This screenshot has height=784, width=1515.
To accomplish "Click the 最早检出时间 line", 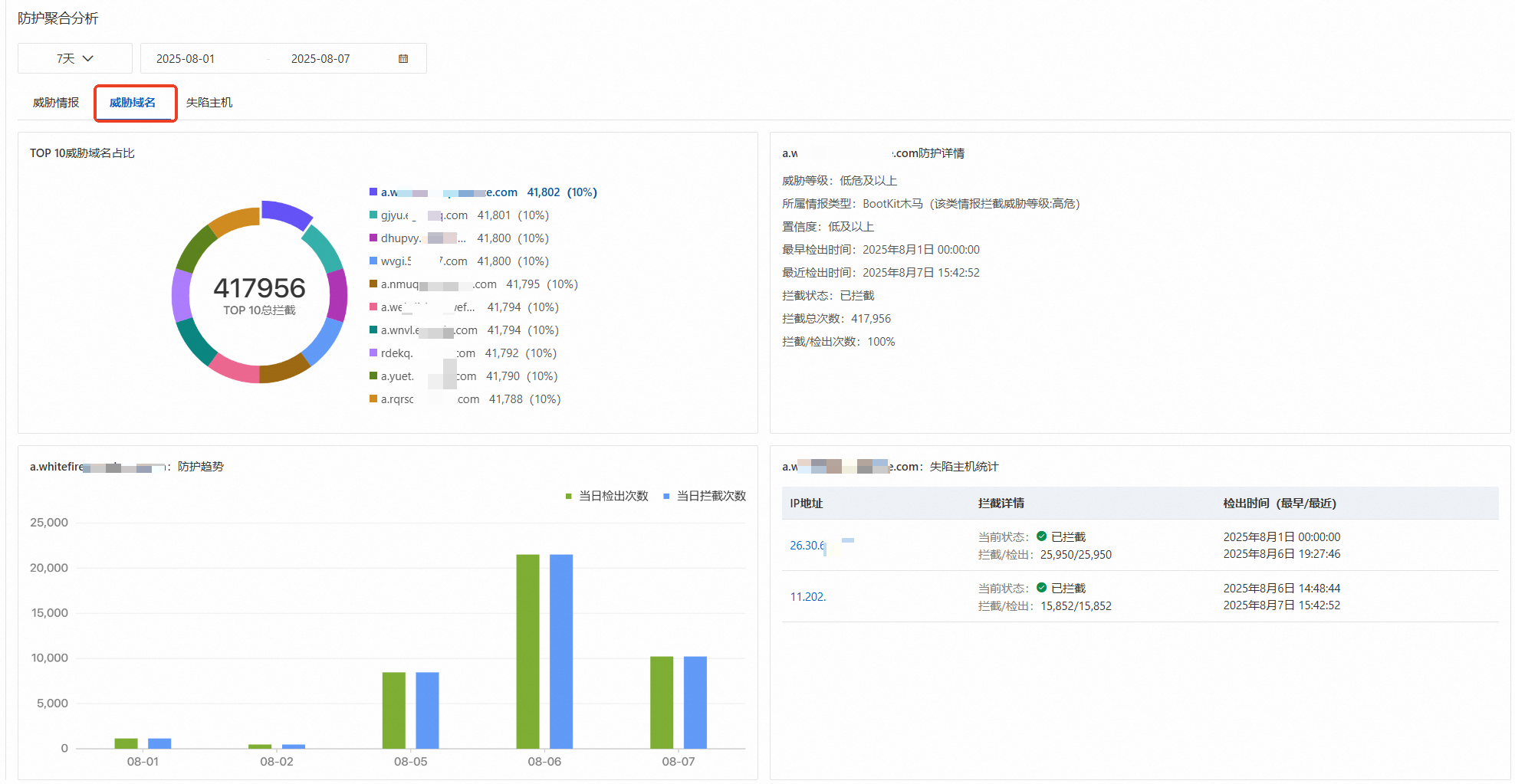I will click(881, 250).
